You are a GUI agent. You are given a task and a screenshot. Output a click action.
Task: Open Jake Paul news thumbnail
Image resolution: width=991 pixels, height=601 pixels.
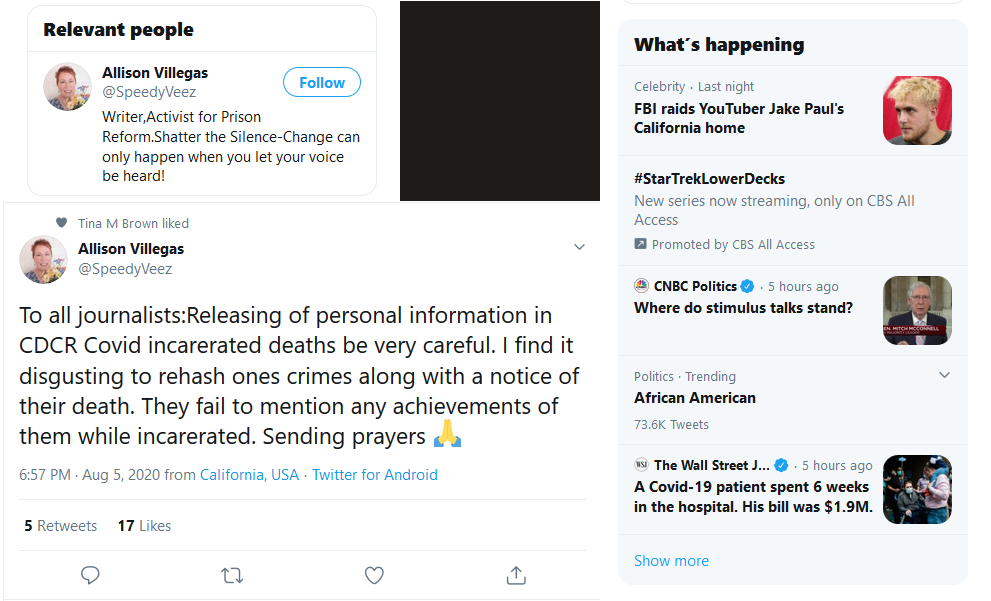pos(917,110)
